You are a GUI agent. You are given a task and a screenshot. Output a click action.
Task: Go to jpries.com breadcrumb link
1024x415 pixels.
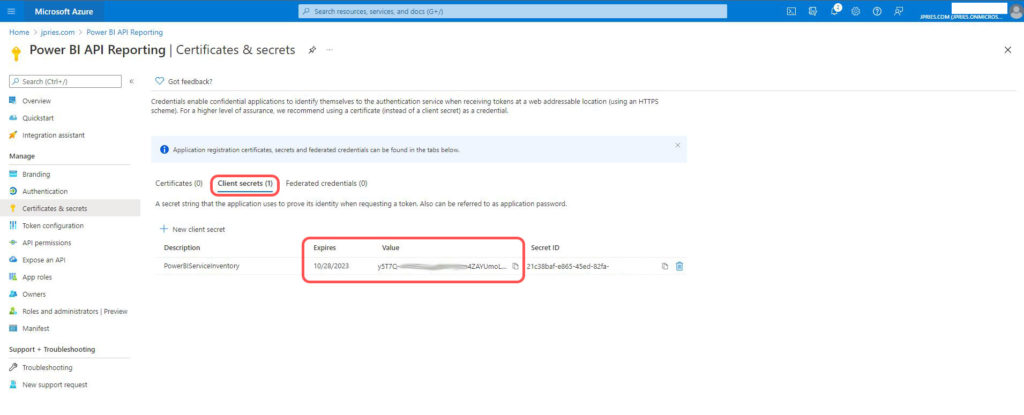click(57, 32)
